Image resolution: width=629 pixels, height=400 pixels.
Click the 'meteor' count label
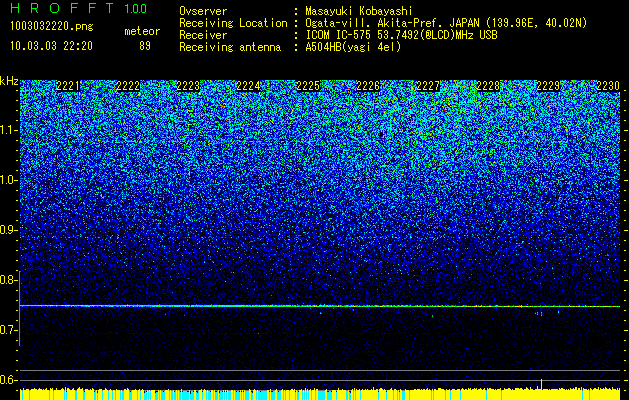[x=142, y=31]
